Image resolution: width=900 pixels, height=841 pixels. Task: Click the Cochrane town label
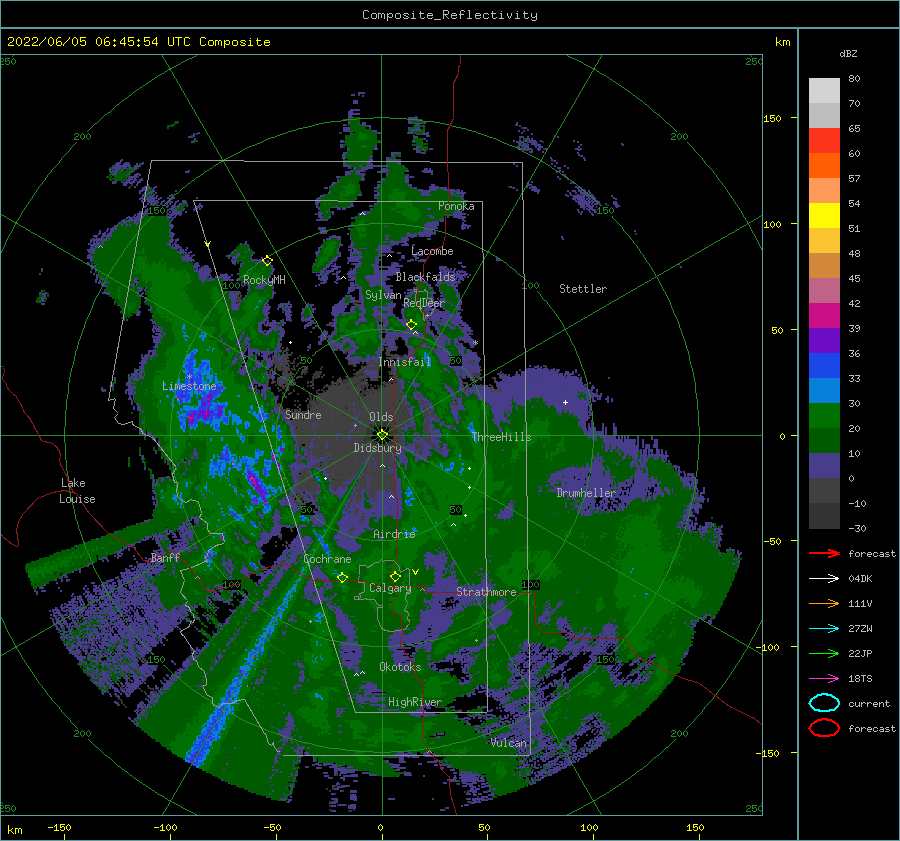[327, 559]
